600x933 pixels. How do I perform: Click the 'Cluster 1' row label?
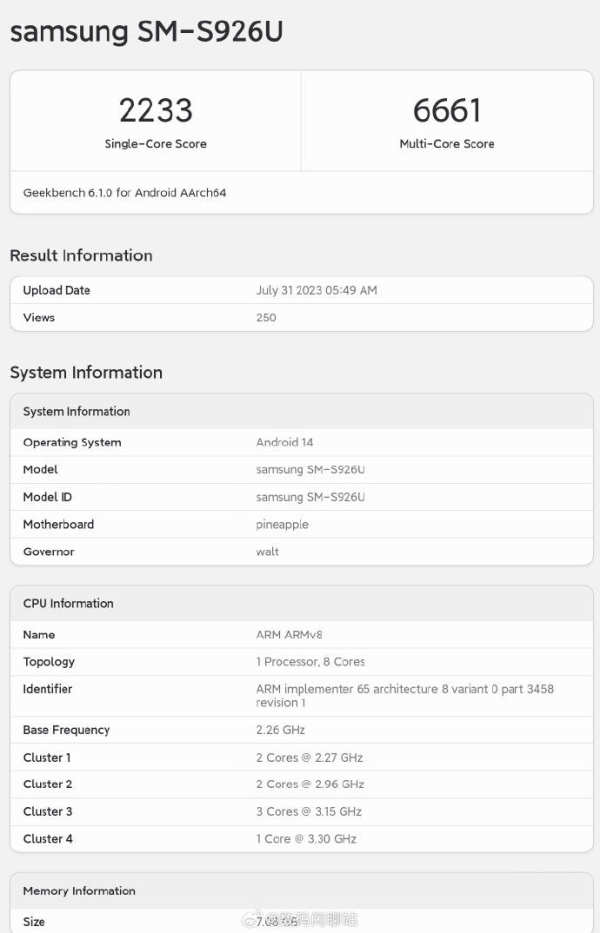click(x=47, y=757)
